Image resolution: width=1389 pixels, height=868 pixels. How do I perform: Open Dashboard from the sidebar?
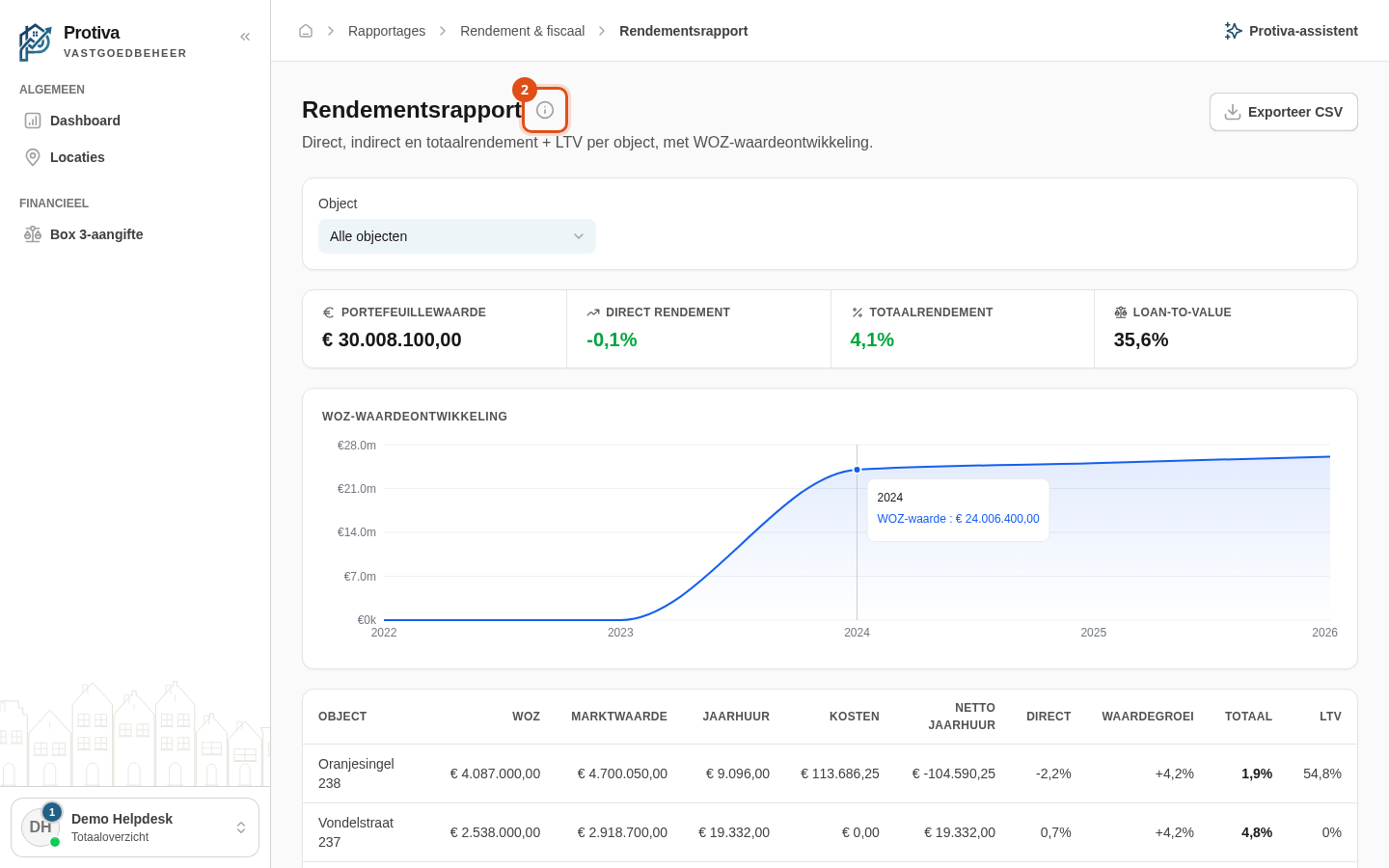135,121
